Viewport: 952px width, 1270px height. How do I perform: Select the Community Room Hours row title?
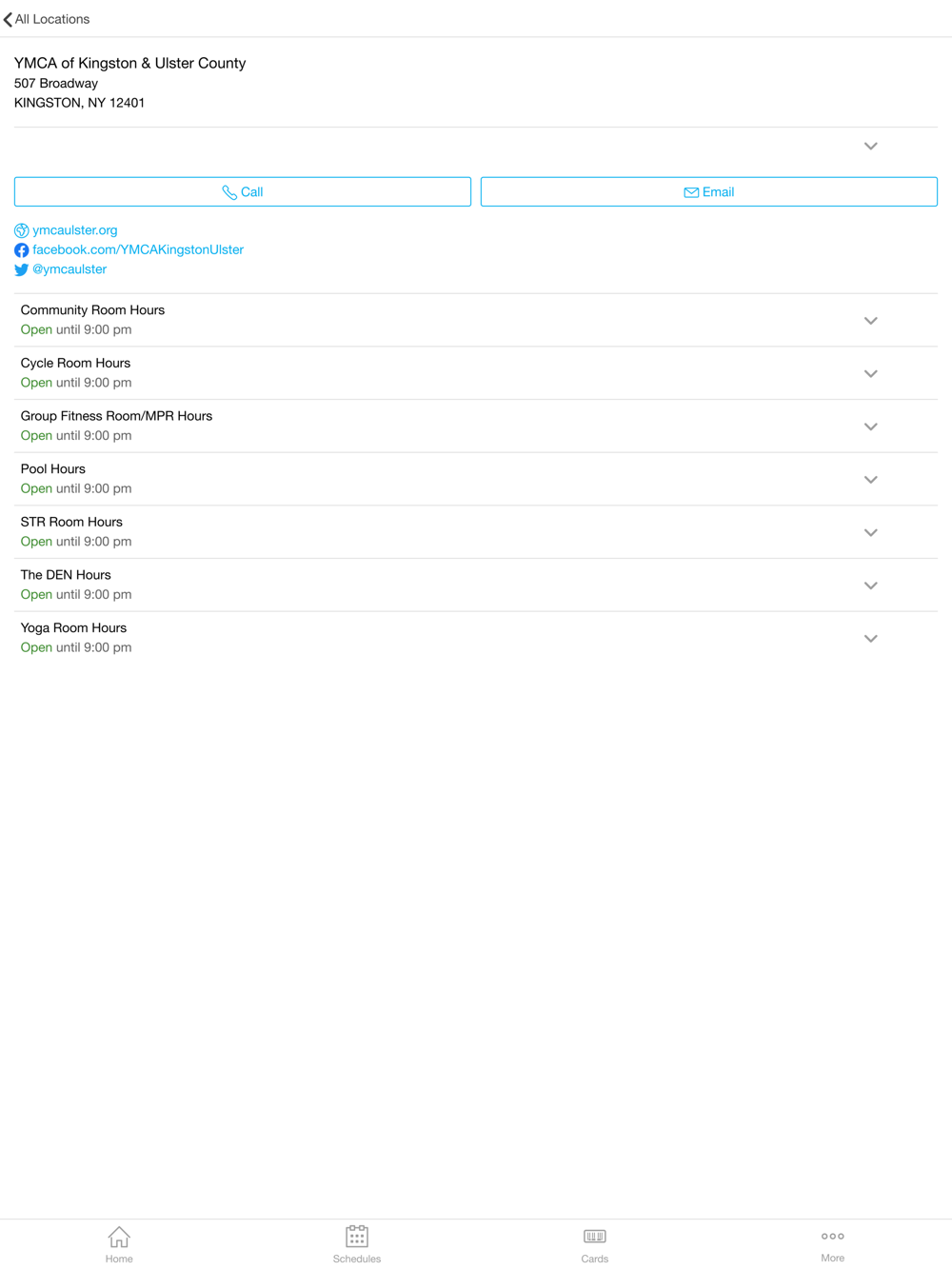pyautogui.click(x=92, y=310)
